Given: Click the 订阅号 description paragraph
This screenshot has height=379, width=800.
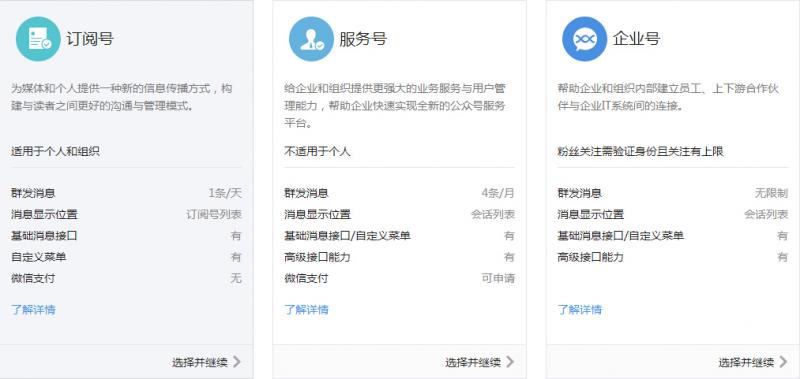Looking at the screenshot, I should (122, 97).
